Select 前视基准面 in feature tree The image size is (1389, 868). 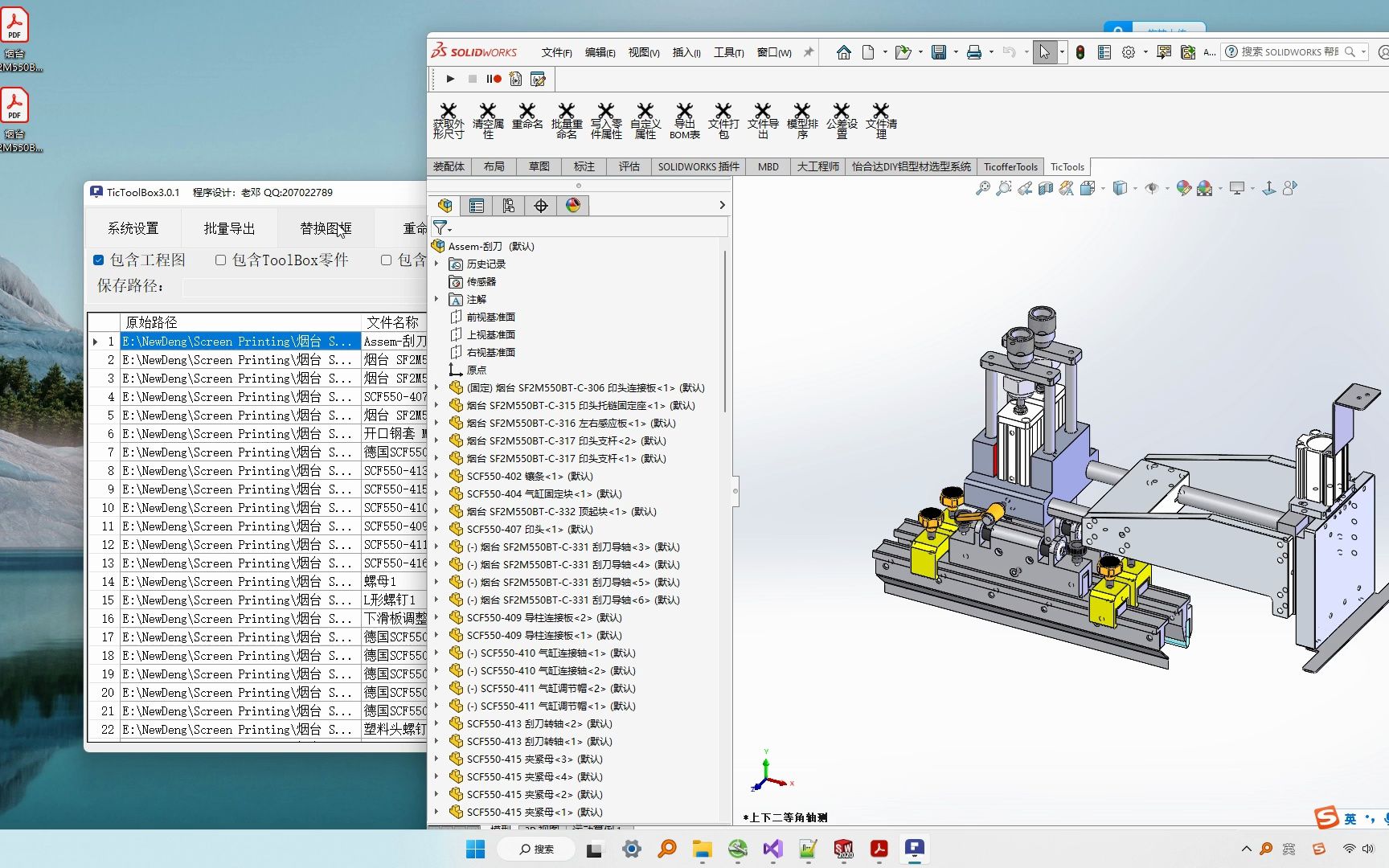pyautogui.click(x=490, y=317)
